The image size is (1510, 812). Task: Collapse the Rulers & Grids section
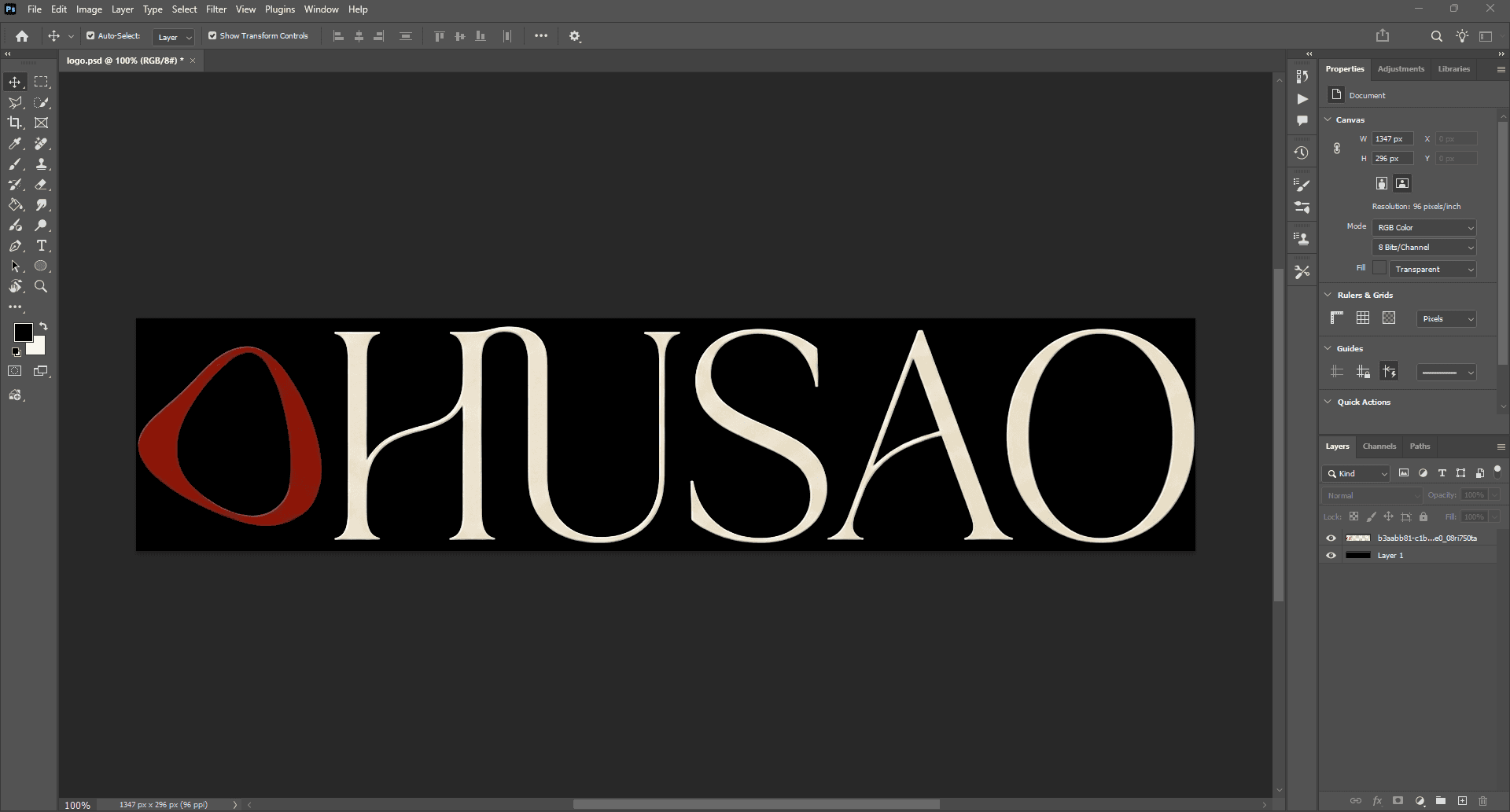click(x=1328, y=295)
